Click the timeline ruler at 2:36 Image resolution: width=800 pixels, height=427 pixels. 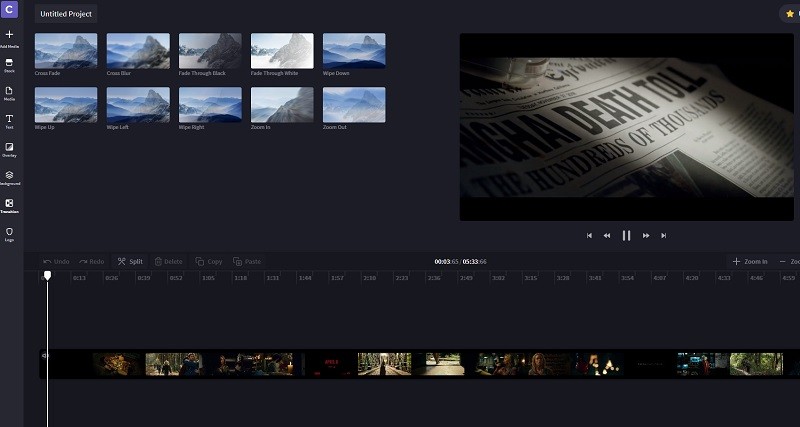(434, 278)
